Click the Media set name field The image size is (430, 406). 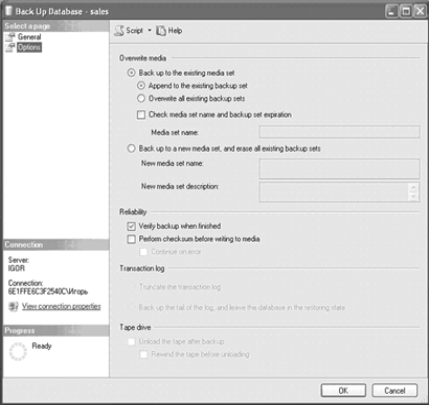[x=339, y=132]
